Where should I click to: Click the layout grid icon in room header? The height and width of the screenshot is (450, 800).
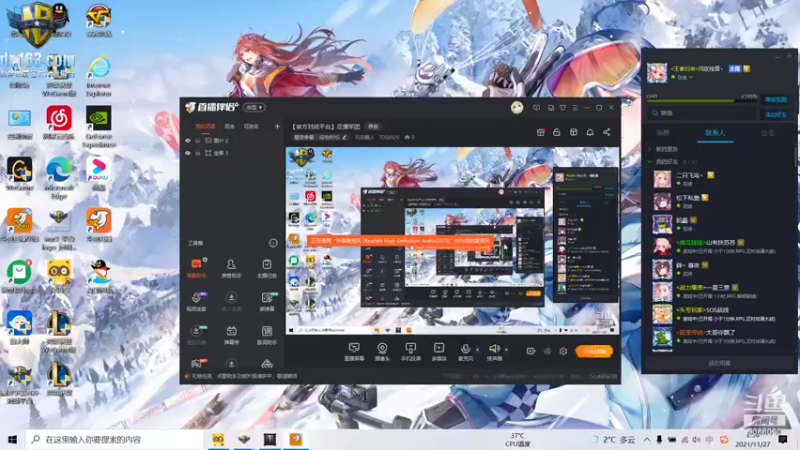(573, 132)
